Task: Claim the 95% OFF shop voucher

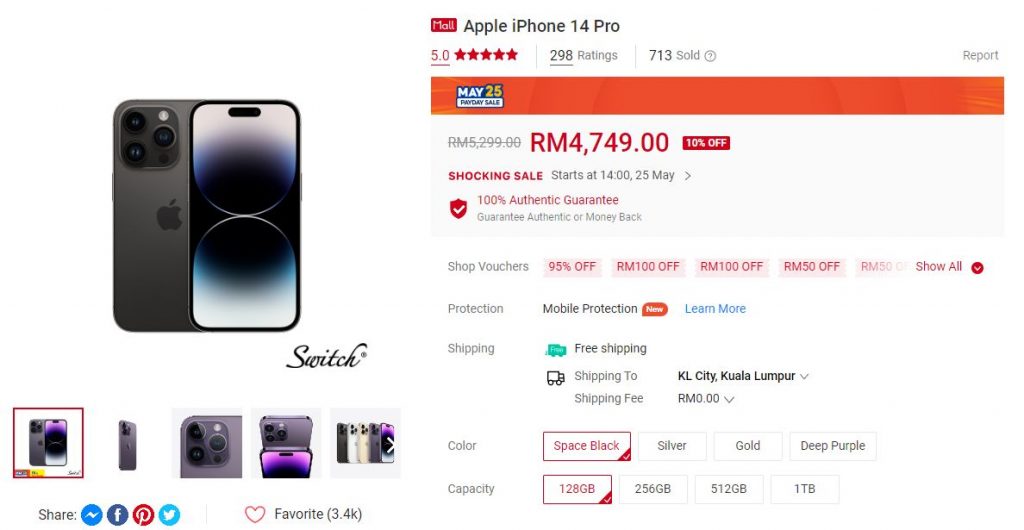Action: click(572, 266)
